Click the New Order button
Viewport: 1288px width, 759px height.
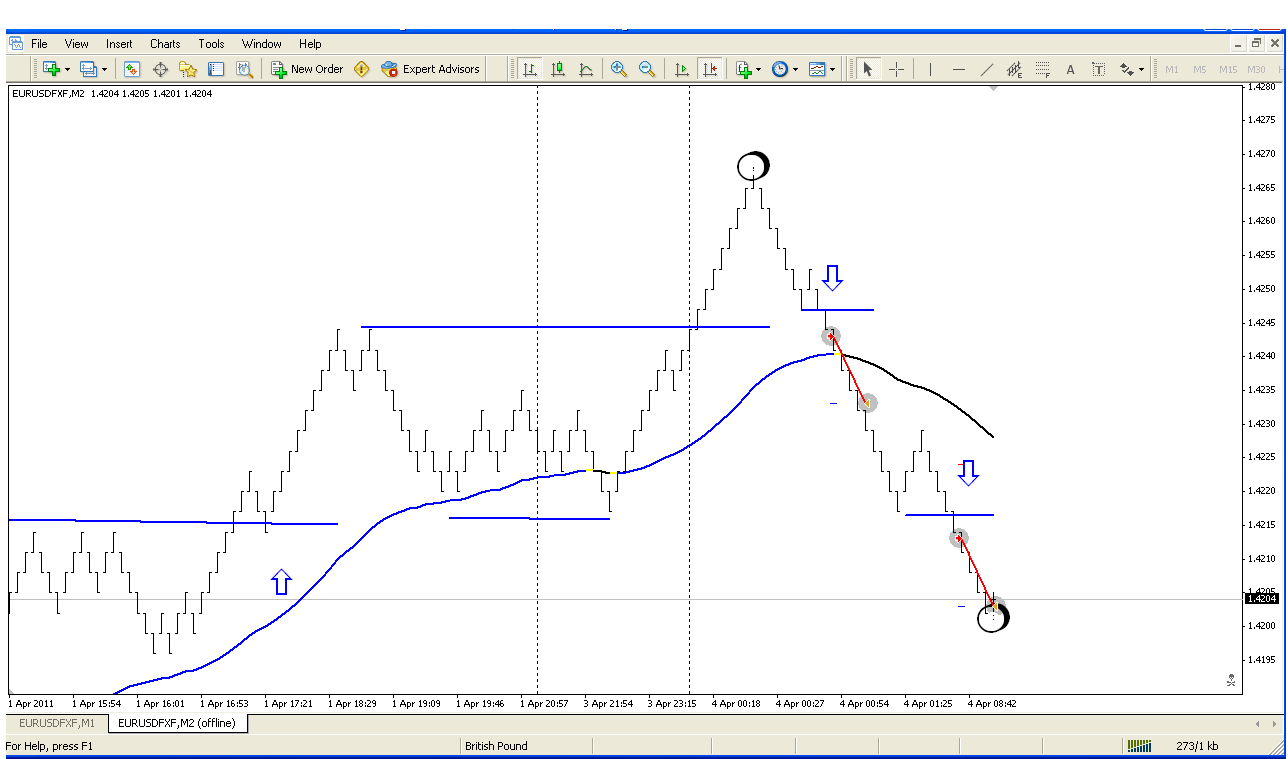307,69
